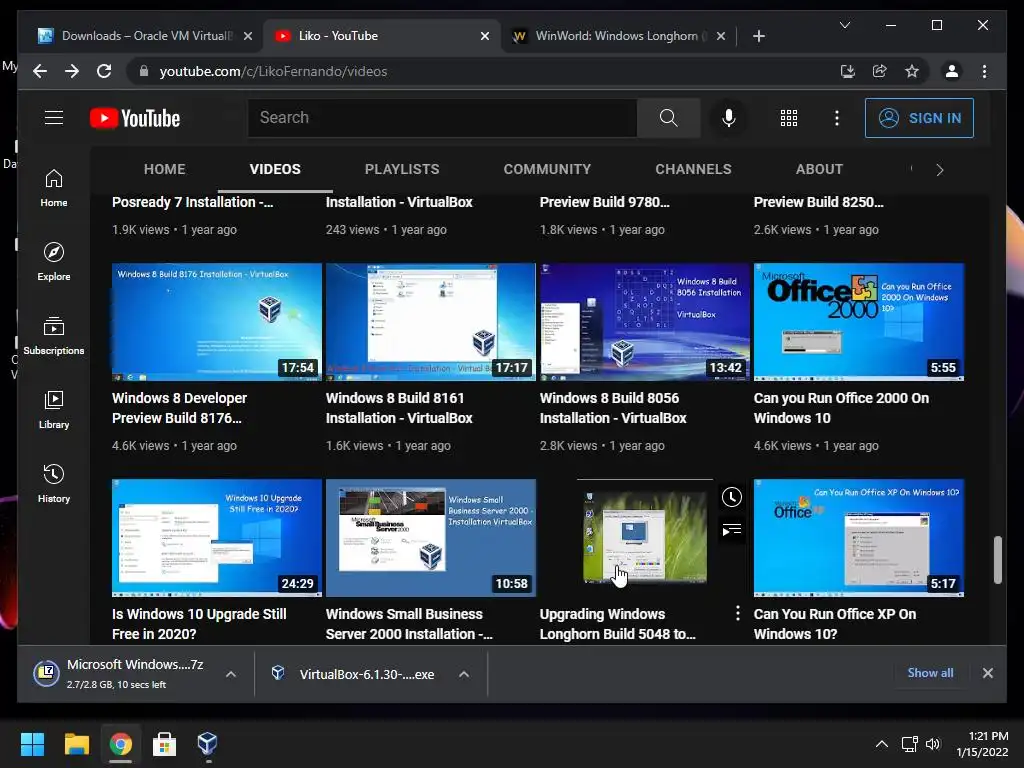1024x768 pixels.
Task: Open options for VirtualBox exe download
Action: pos(464,674)
